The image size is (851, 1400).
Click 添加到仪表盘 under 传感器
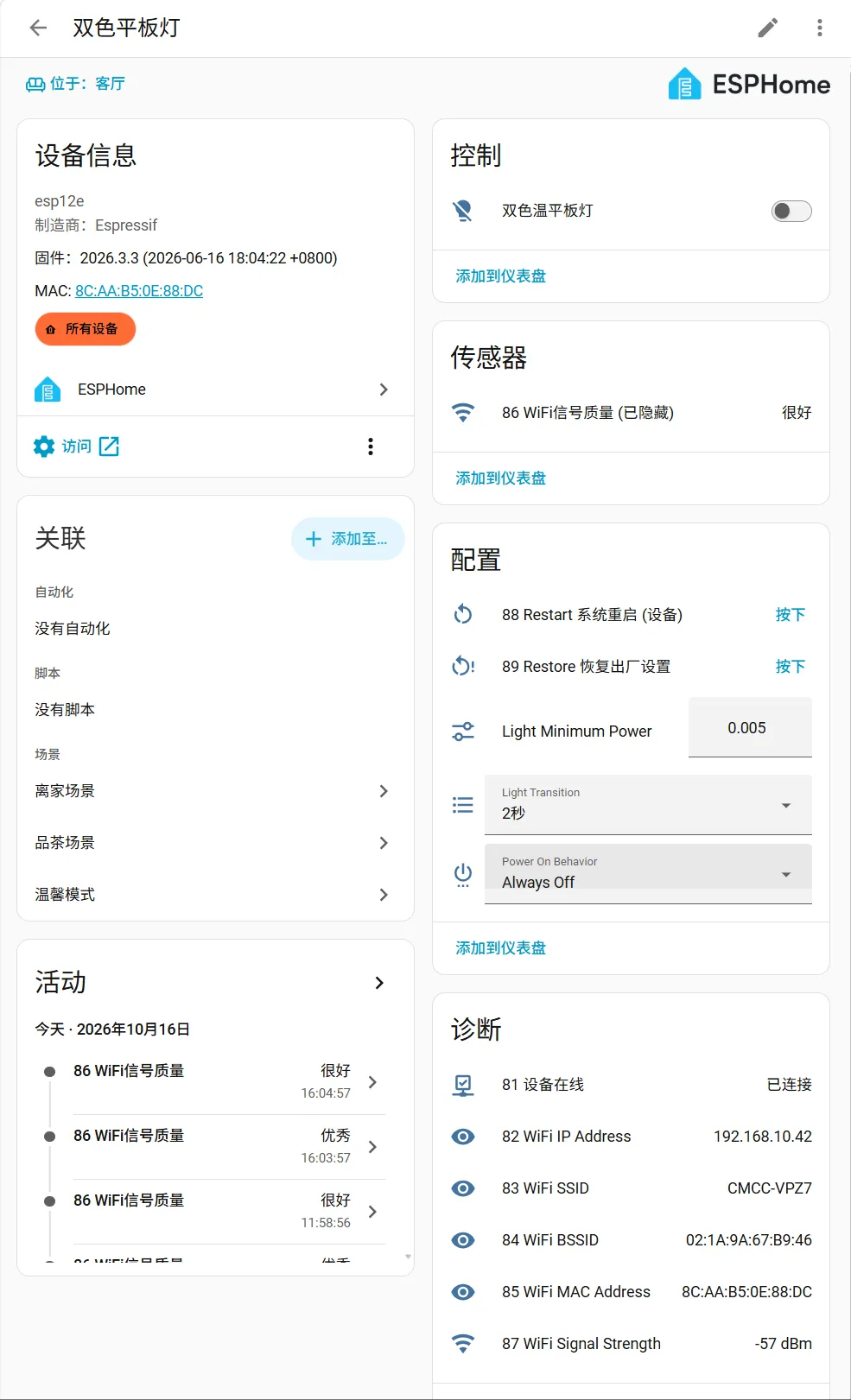tap(501, 478)
